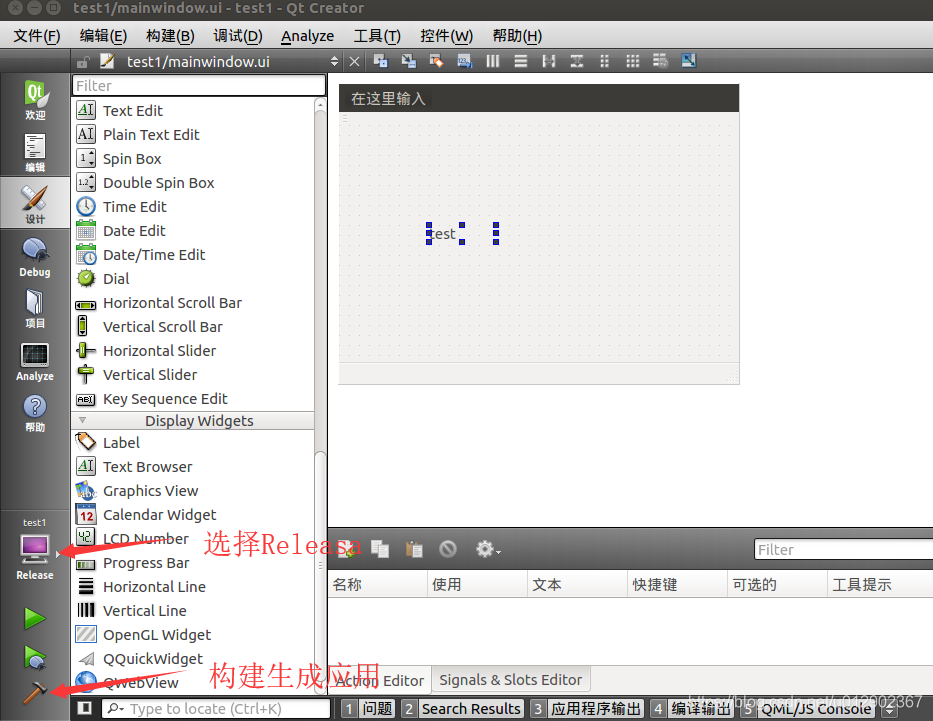Open the 问题 (Issues) pane
933x721 pixels.
368,708
